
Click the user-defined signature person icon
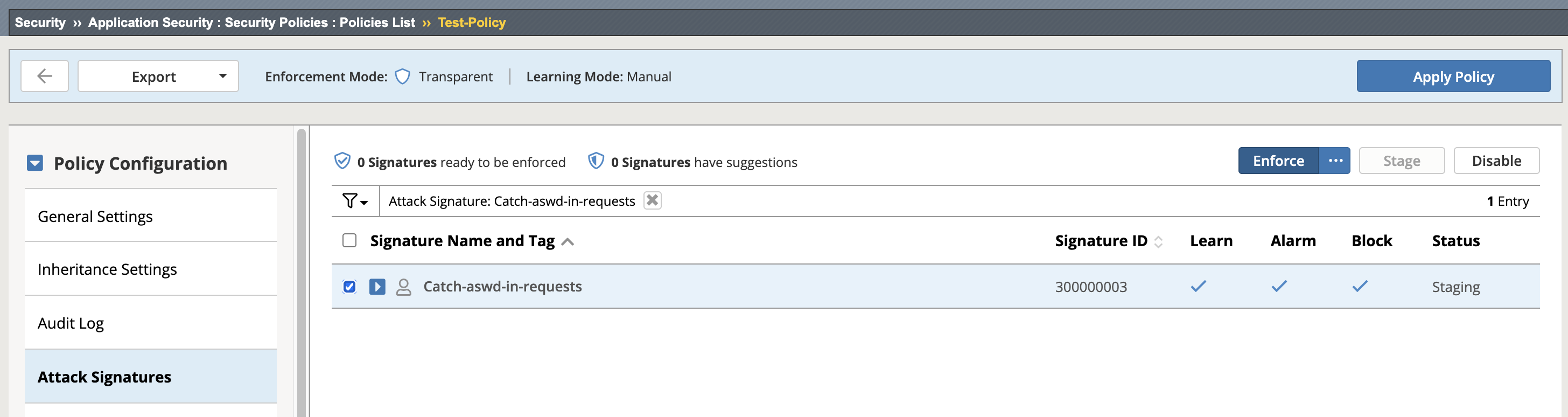click(403, 287)
